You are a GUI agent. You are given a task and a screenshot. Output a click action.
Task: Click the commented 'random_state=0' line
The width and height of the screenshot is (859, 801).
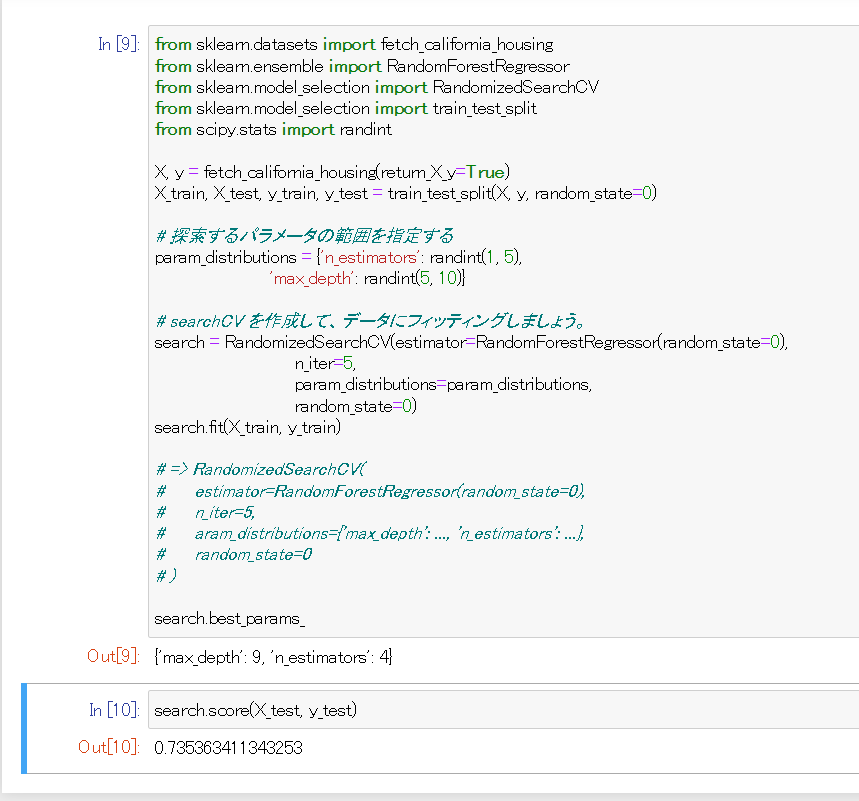tap(234, 554)
